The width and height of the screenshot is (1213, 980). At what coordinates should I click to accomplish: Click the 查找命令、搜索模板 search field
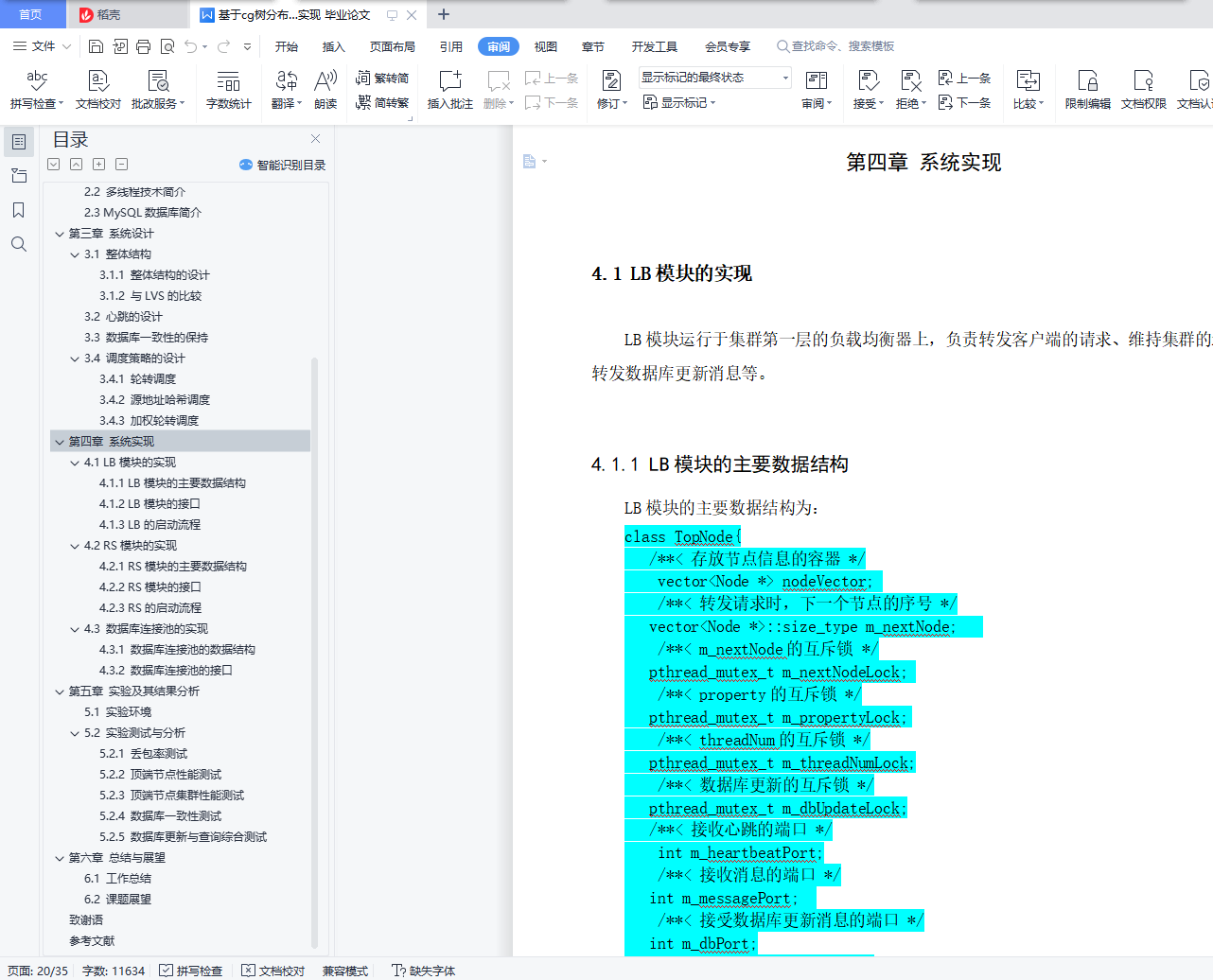tap(836, 46)
